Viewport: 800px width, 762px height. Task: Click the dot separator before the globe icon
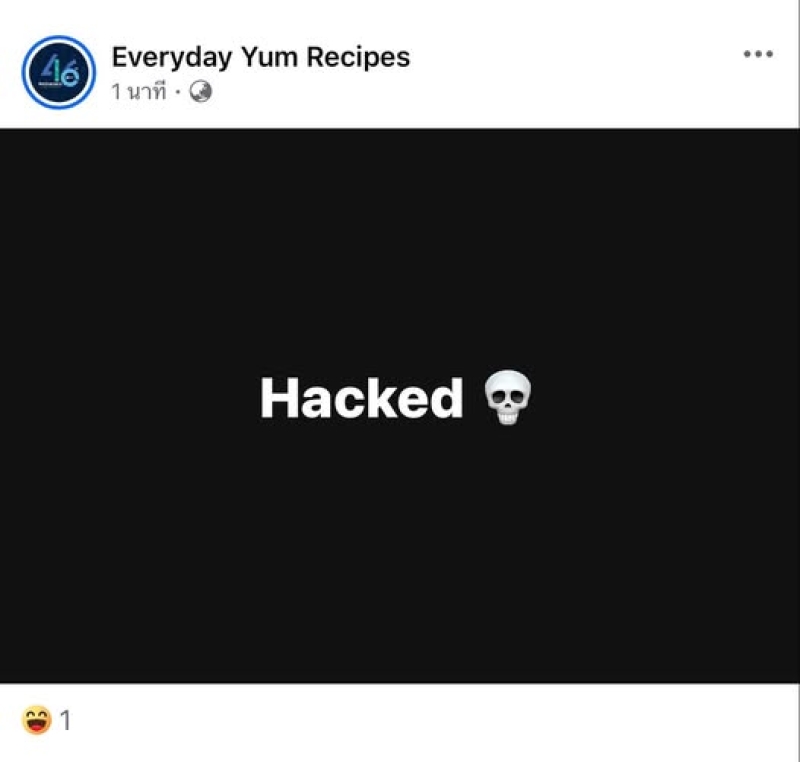point(178,92)
